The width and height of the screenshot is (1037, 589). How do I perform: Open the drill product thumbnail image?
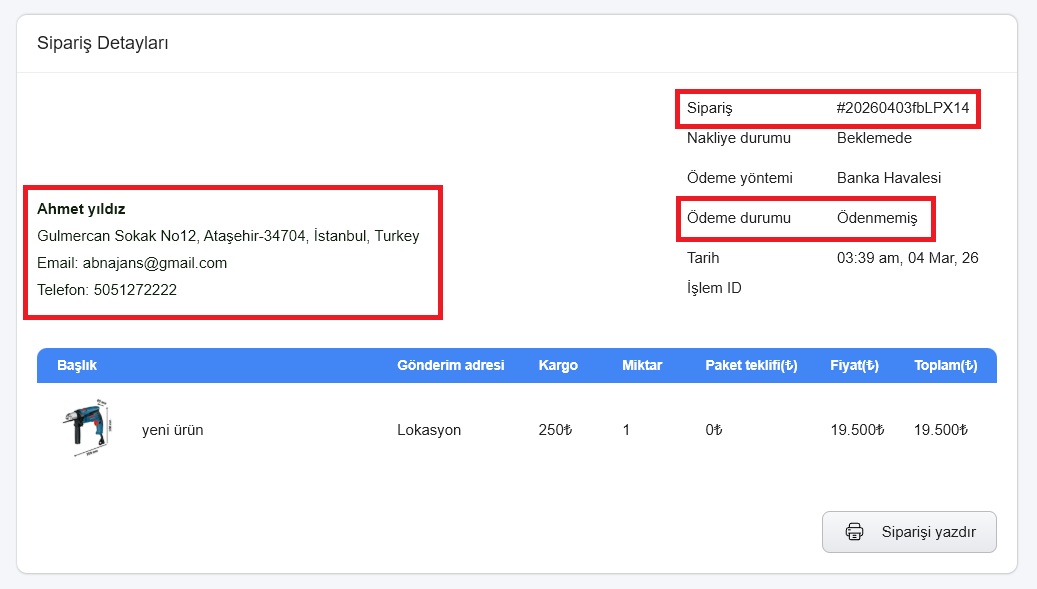(87, 429)
